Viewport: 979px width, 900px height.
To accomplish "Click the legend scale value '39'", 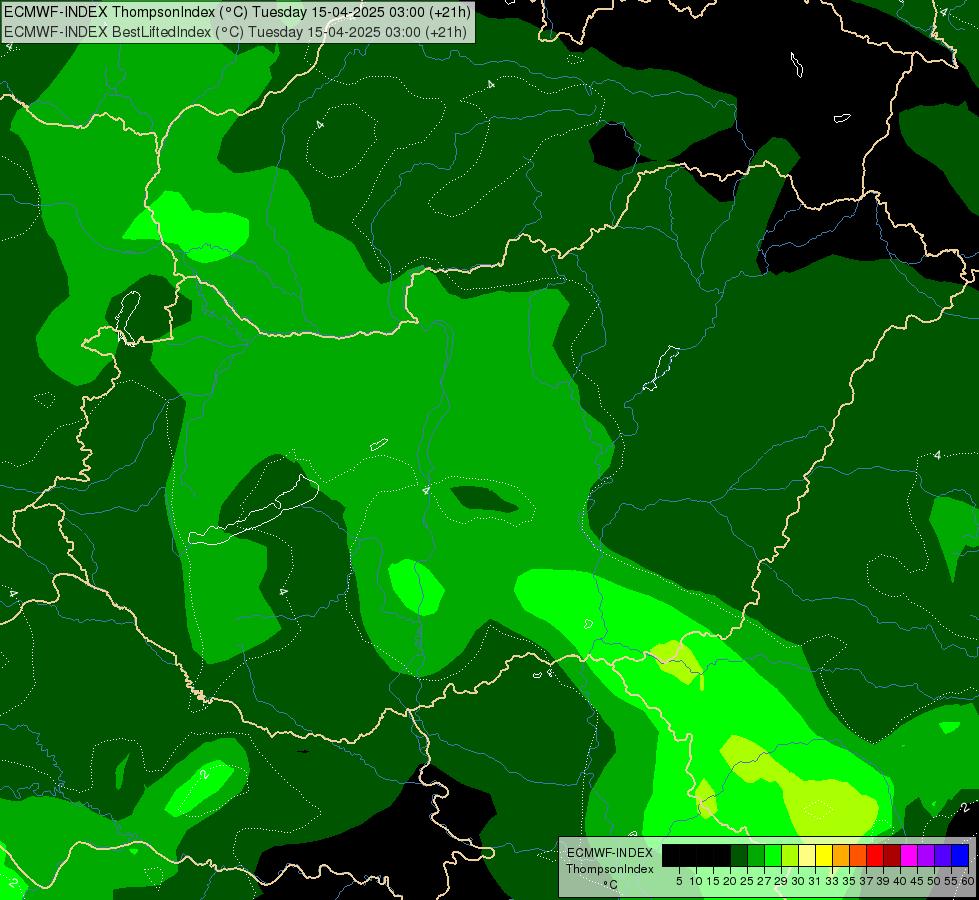I will 883,881.
